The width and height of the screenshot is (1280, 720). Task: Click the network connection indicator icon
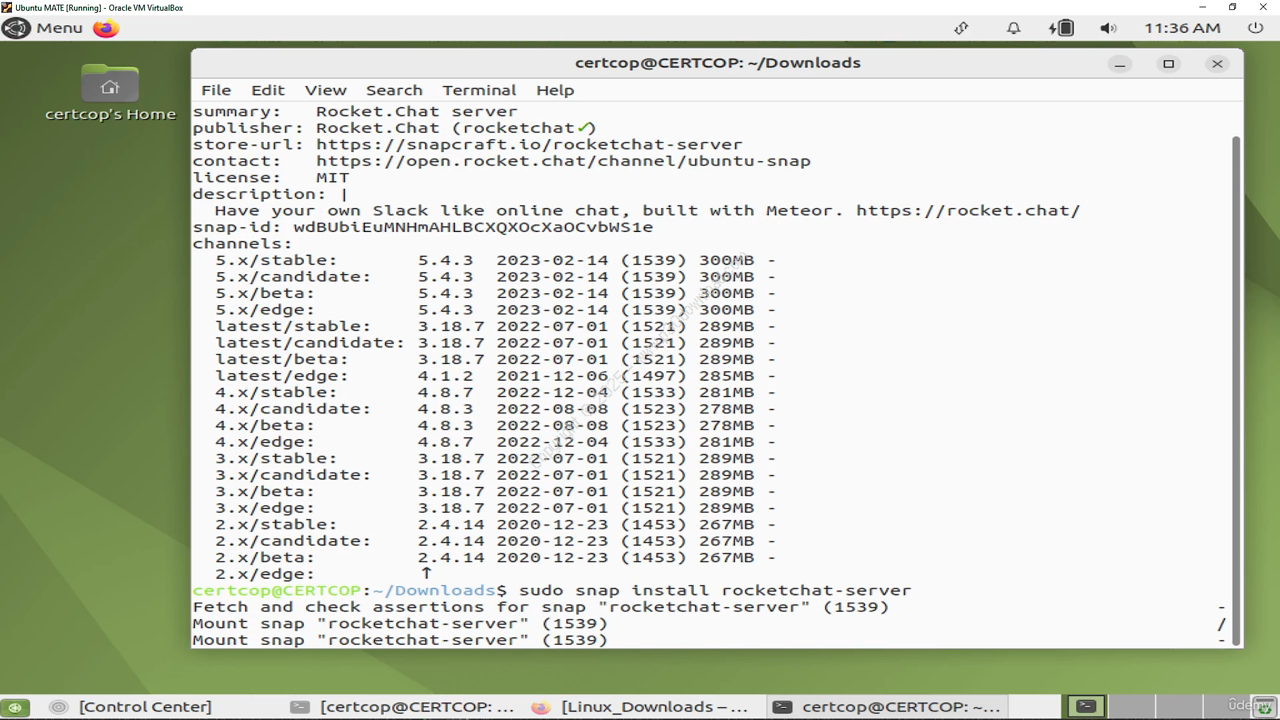point(961,28)
